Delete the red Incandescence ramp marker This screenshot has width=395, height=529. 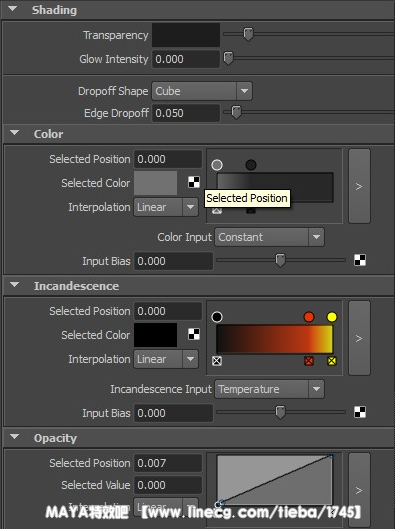[309, 361]
